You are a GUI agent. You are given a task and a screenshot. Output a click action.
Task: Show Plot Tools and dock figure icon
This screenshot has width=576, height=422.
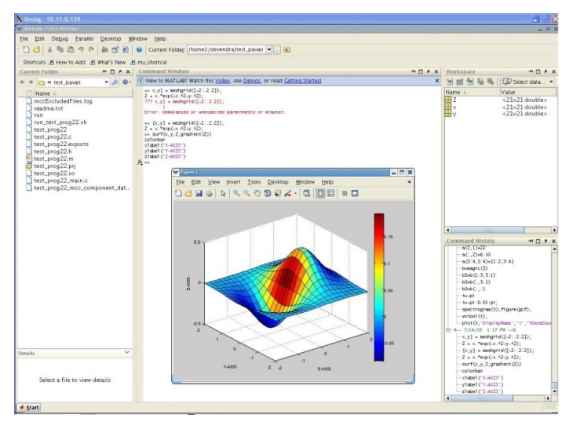(x=354, y=193)
